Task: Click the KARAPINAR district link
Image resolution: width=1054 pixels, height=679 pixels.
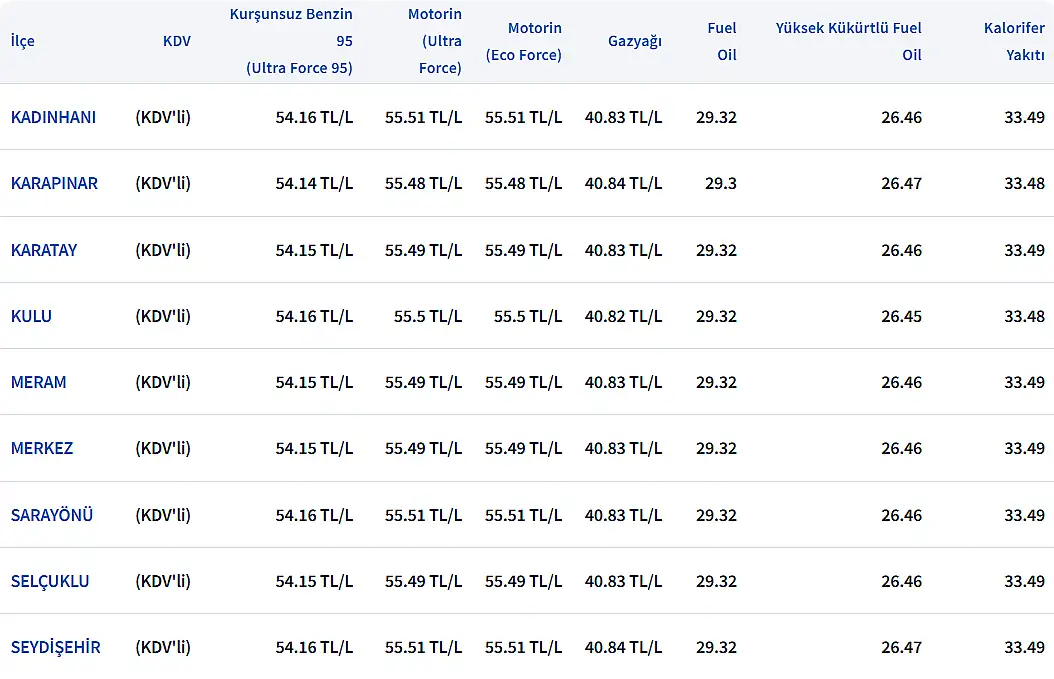Action: (54, 183)
